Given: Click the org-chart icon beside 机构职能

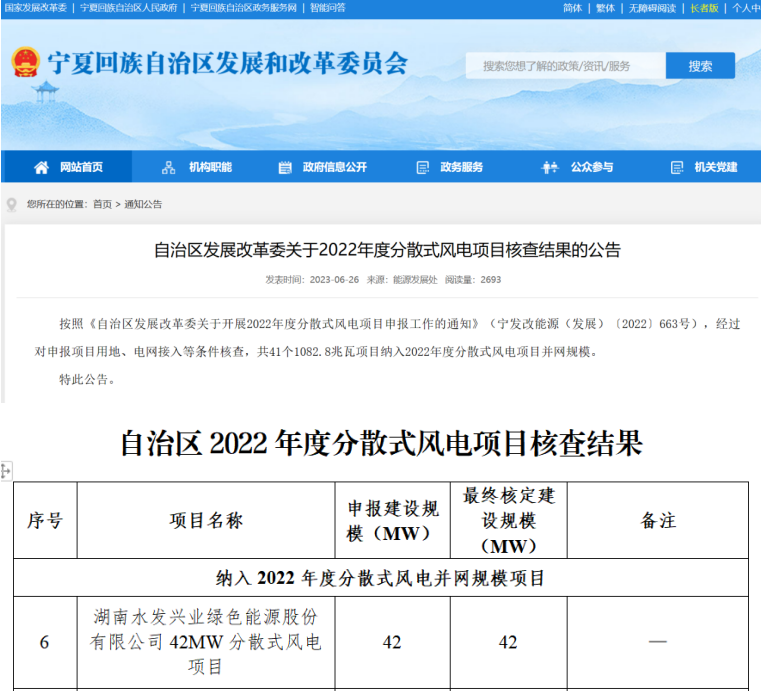Looking at the screenshot, I should 169,167.
